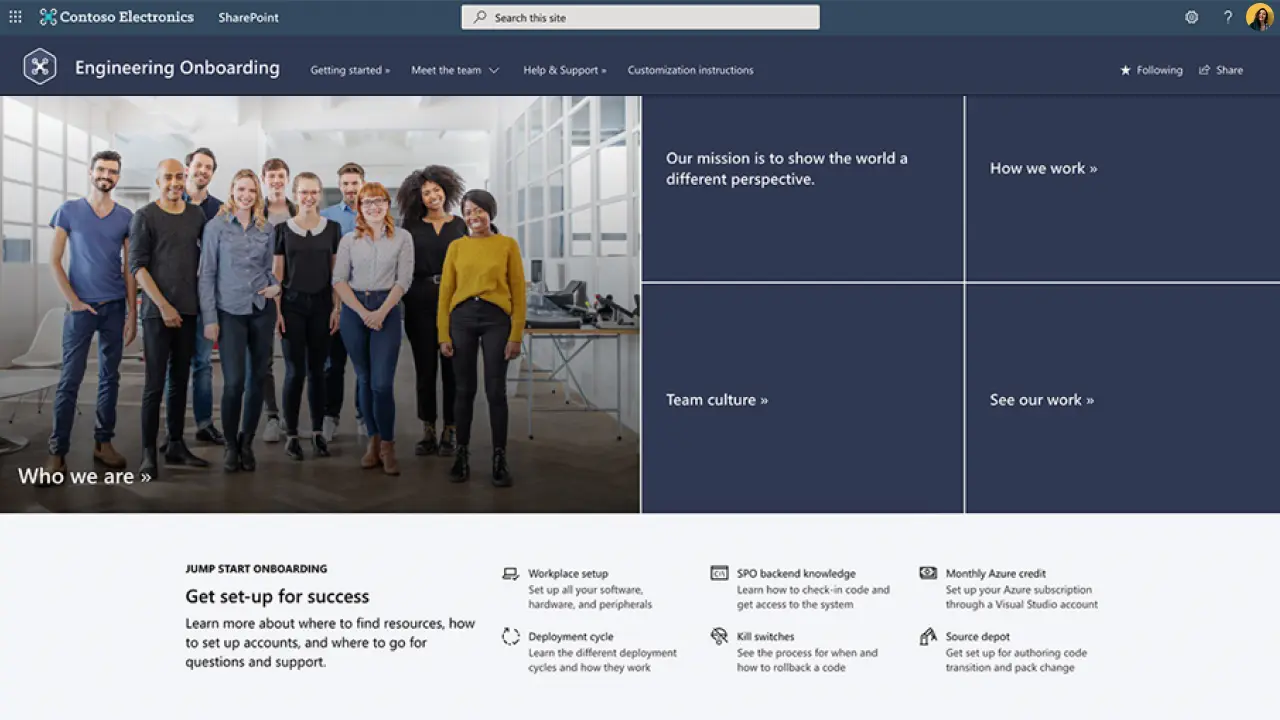This screenshot has width=1280, height=720.
Task: Click the Contoso Electronics title text
Action: point(127,17)
